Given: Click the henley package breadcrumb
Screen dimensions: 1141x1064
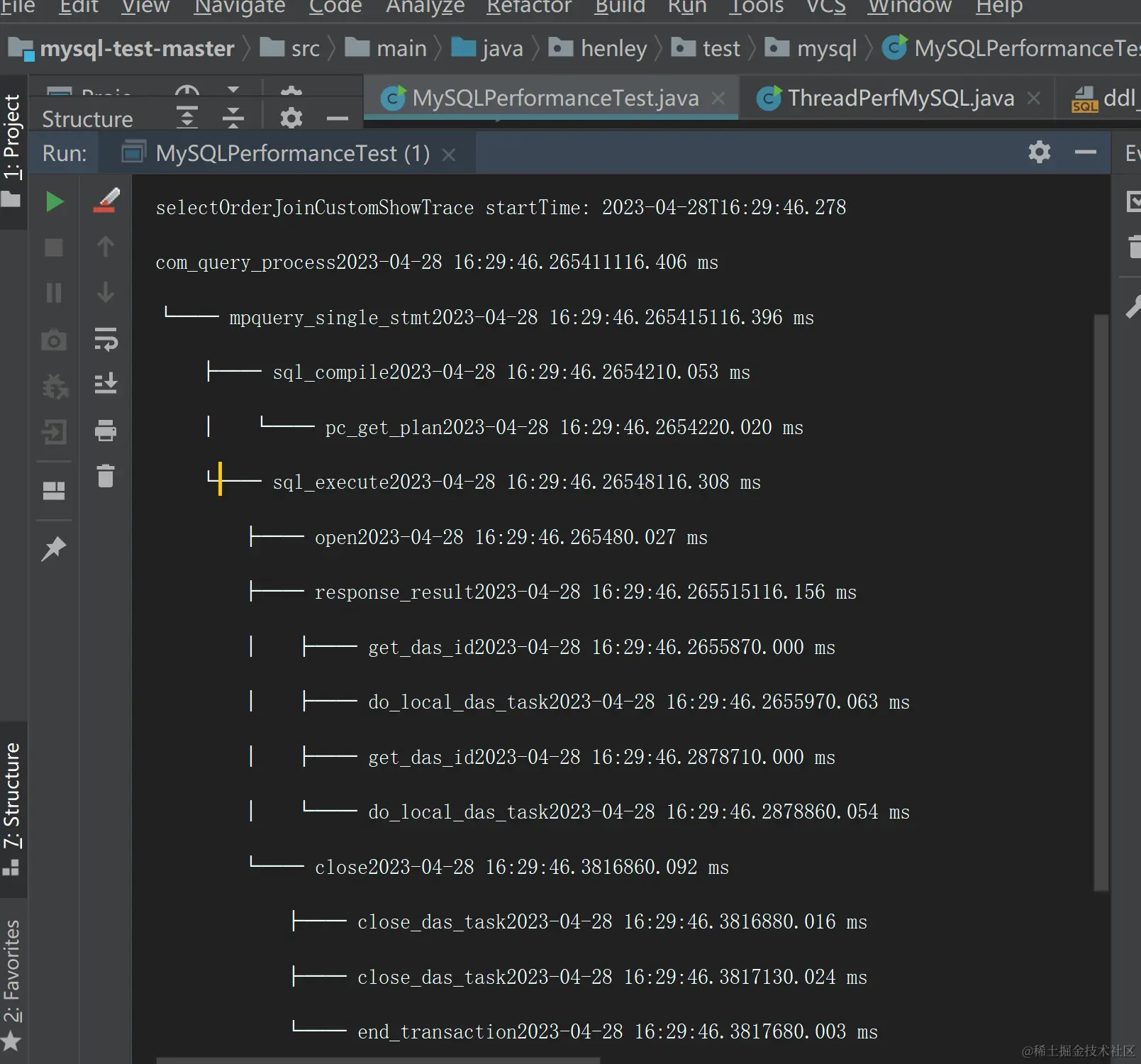Looking at the screenshot, I should click(x=598, y=48).
